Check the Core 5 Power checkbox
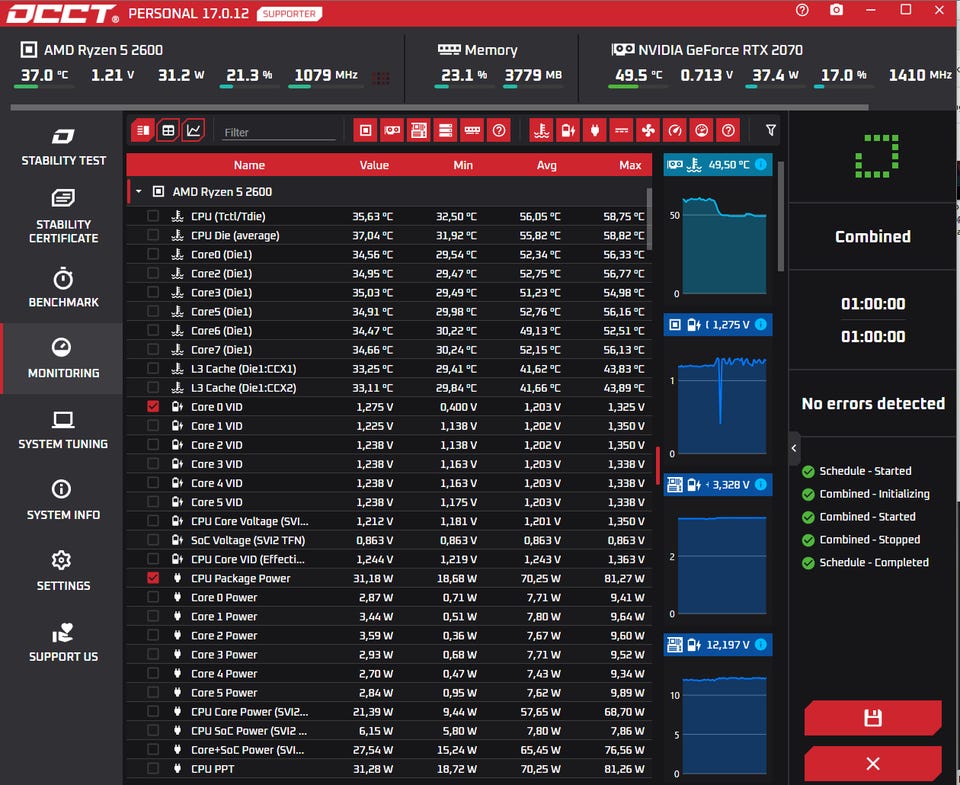 (153, 693)
